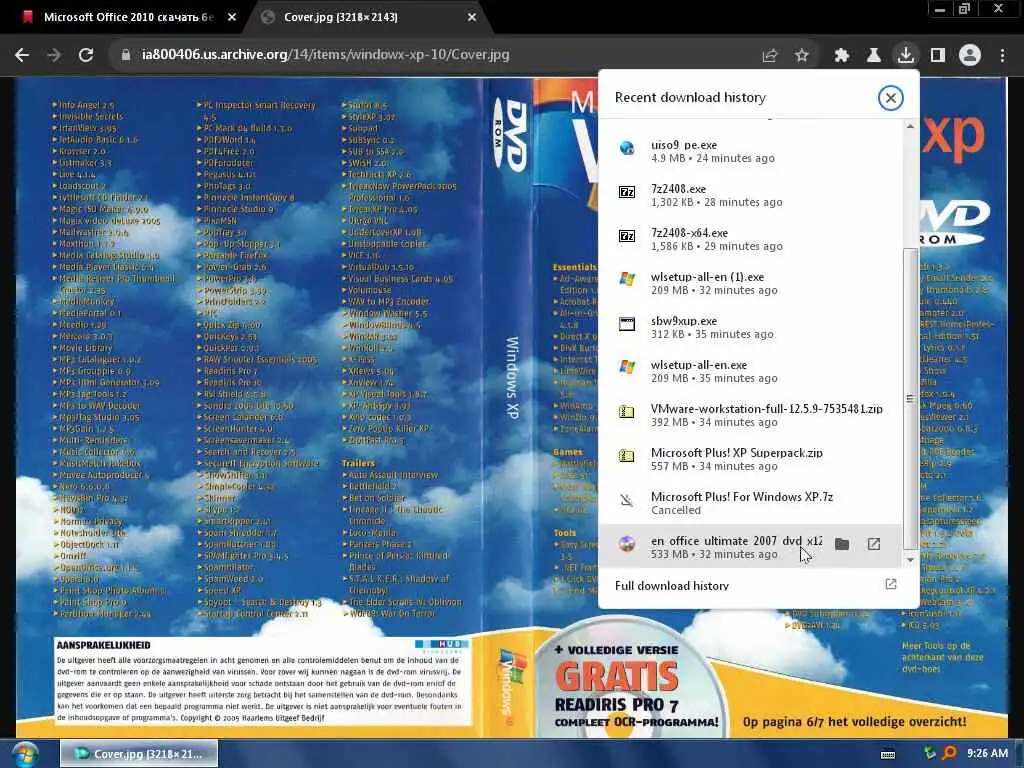Click the en office ultimate 2007 disc icon
The image size is (1024, 768).
click(627, 544)
